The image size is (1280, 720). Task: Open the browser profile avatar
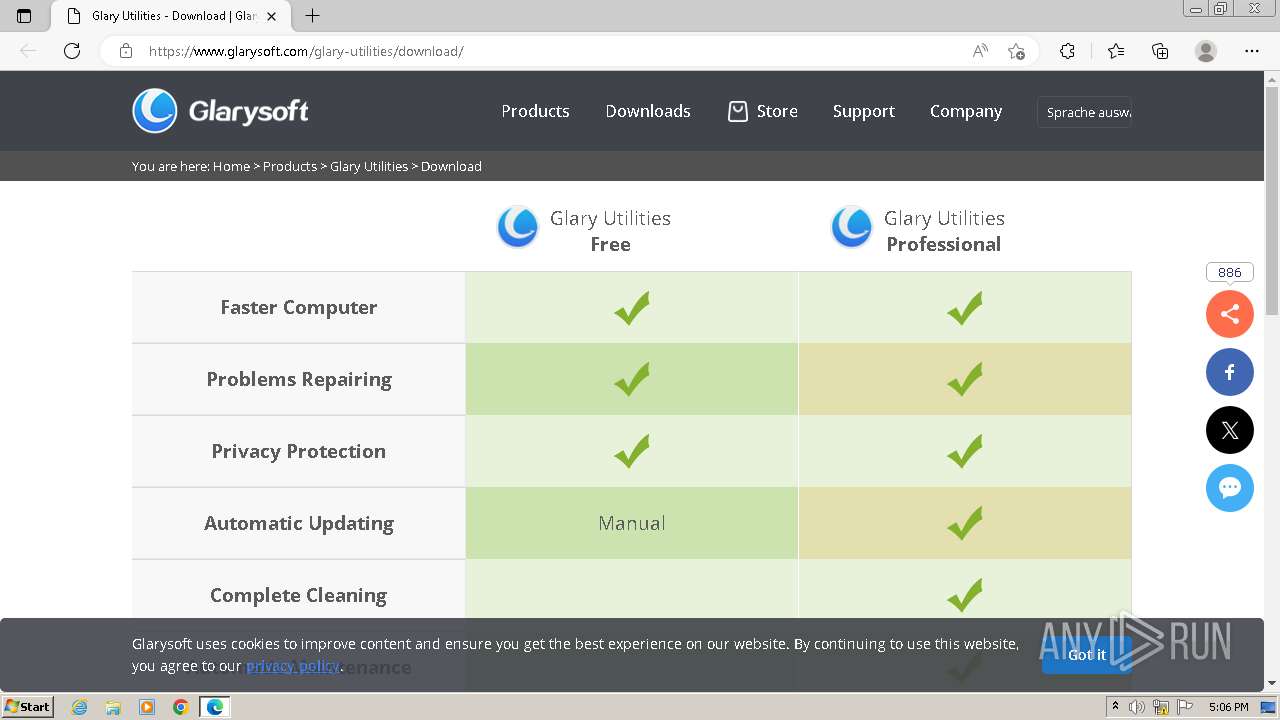pos(1206,51)
